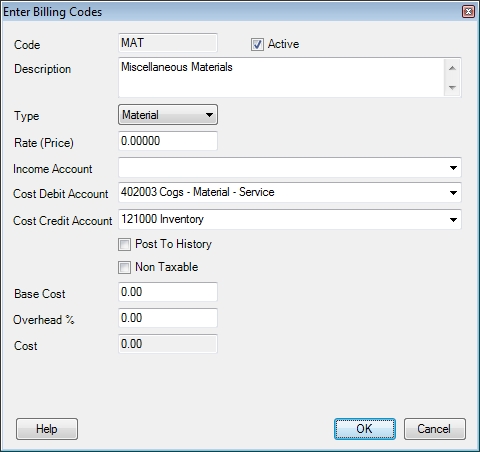Click into the Base Cost field
The height and width of the screenshot is (452, 480).
pos(168,292)
